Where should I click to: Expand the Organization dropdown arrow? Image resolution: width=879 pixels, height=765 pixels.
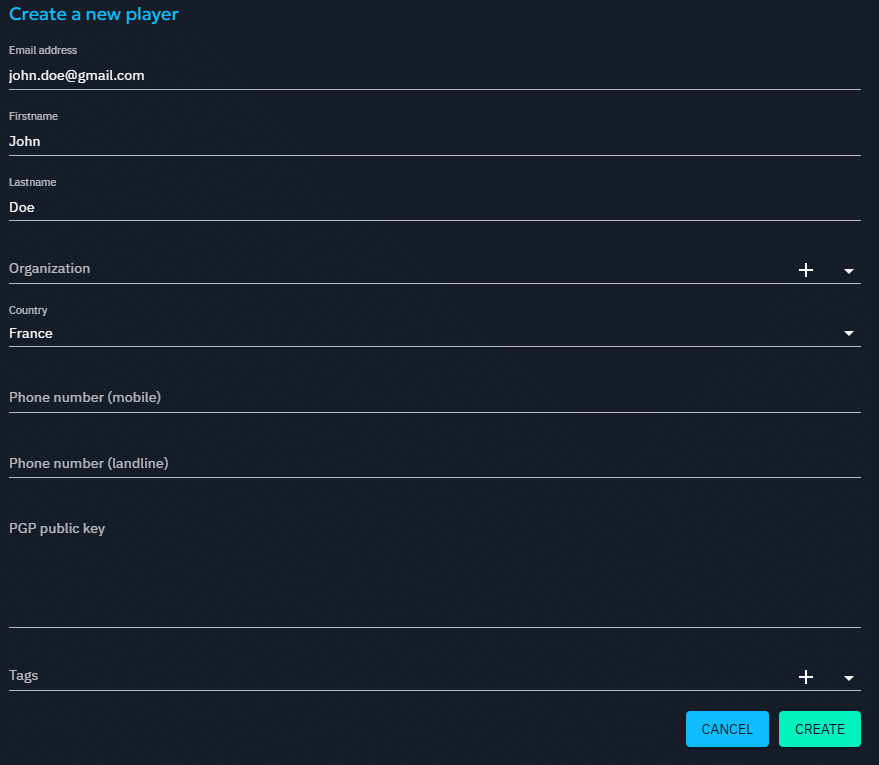click(x=849, y=271)
